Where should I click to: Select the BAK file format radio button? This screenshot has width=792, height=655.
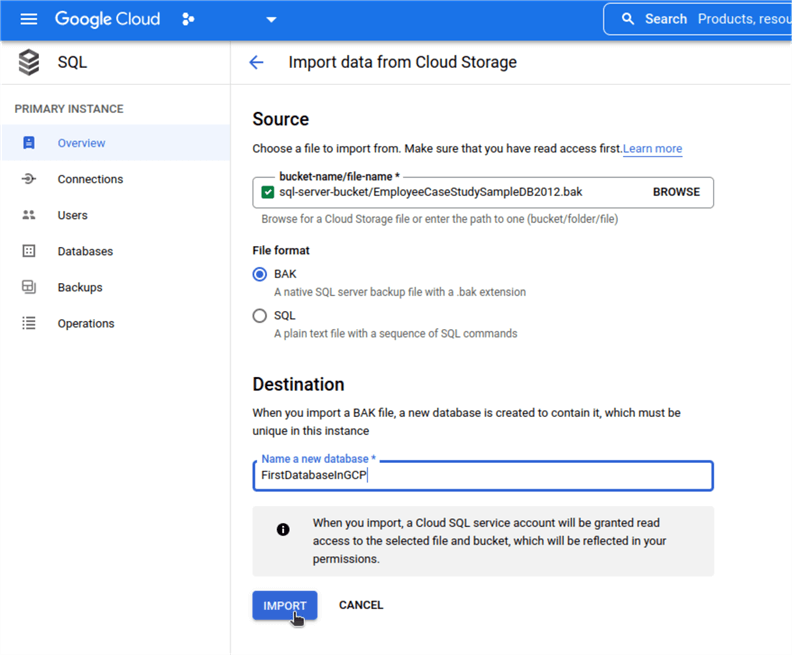point(260,274)
